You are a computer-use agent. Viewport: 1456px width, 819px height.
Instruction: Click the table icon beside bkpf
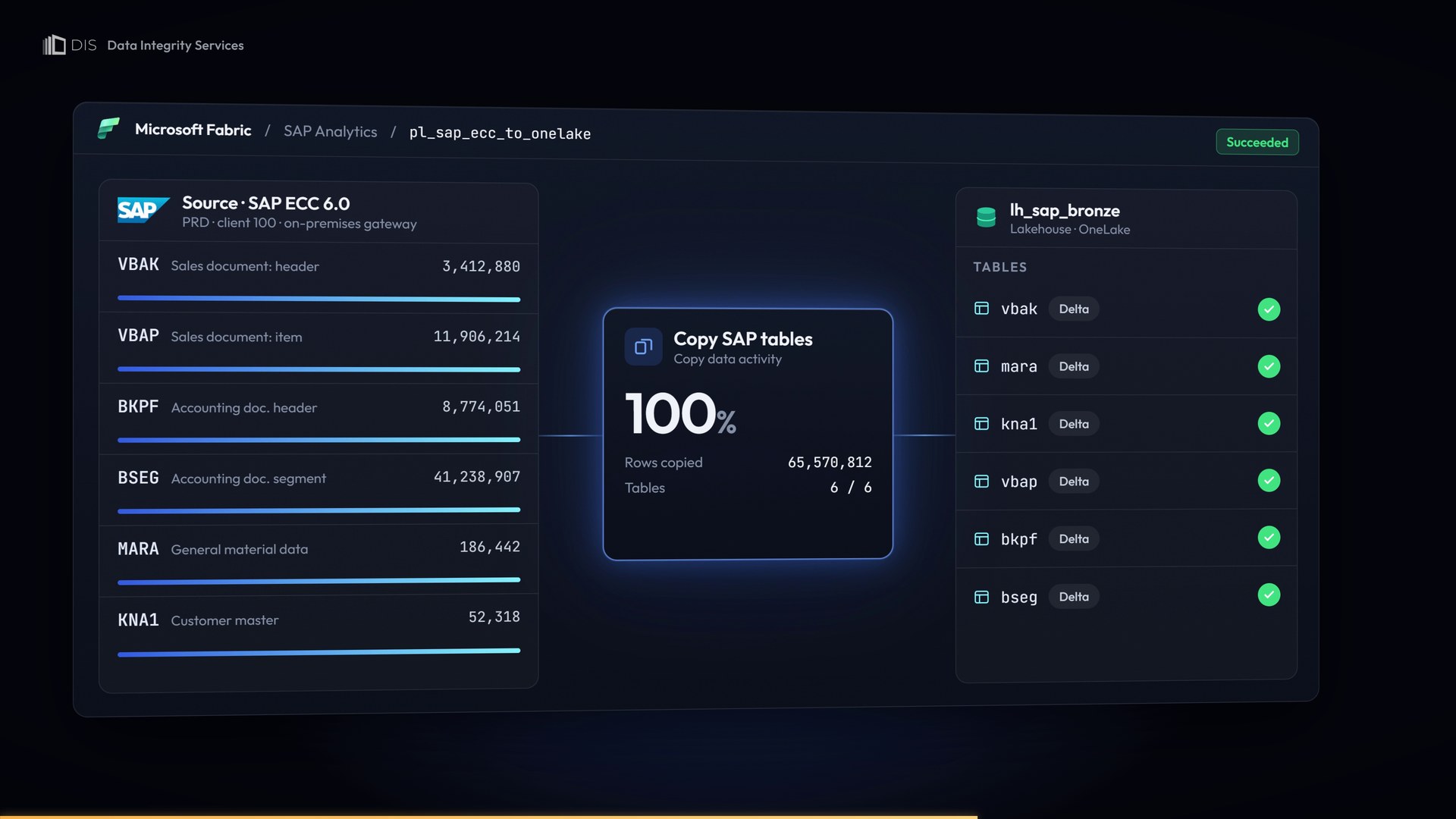click(x=981, y=539)
